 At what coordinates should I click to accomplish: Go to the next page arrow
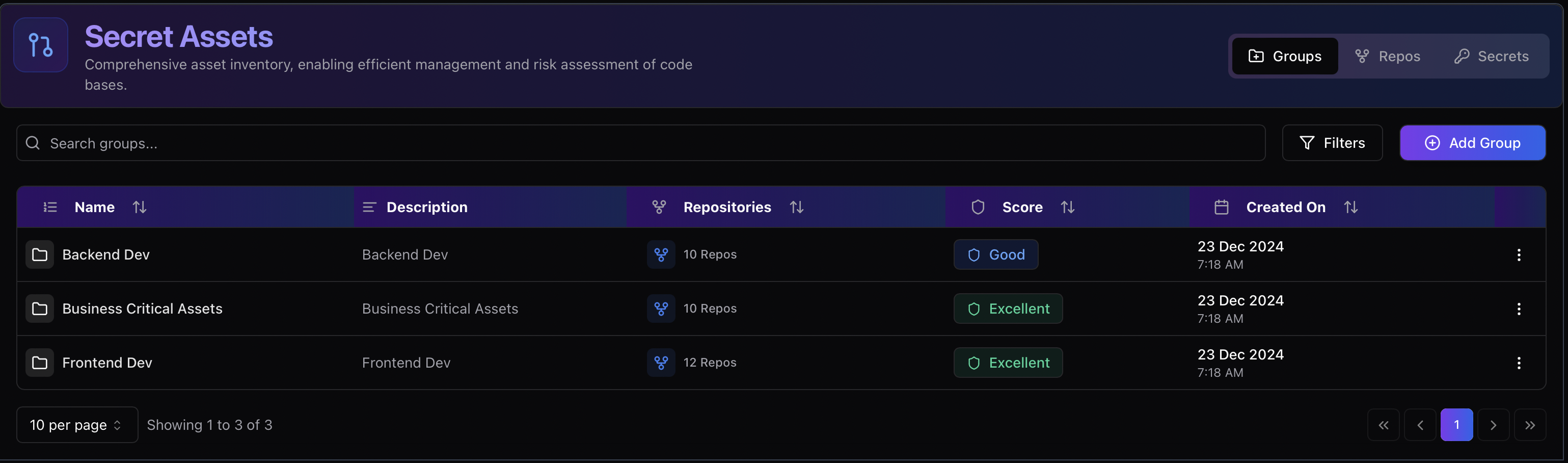click(1493, 425)
